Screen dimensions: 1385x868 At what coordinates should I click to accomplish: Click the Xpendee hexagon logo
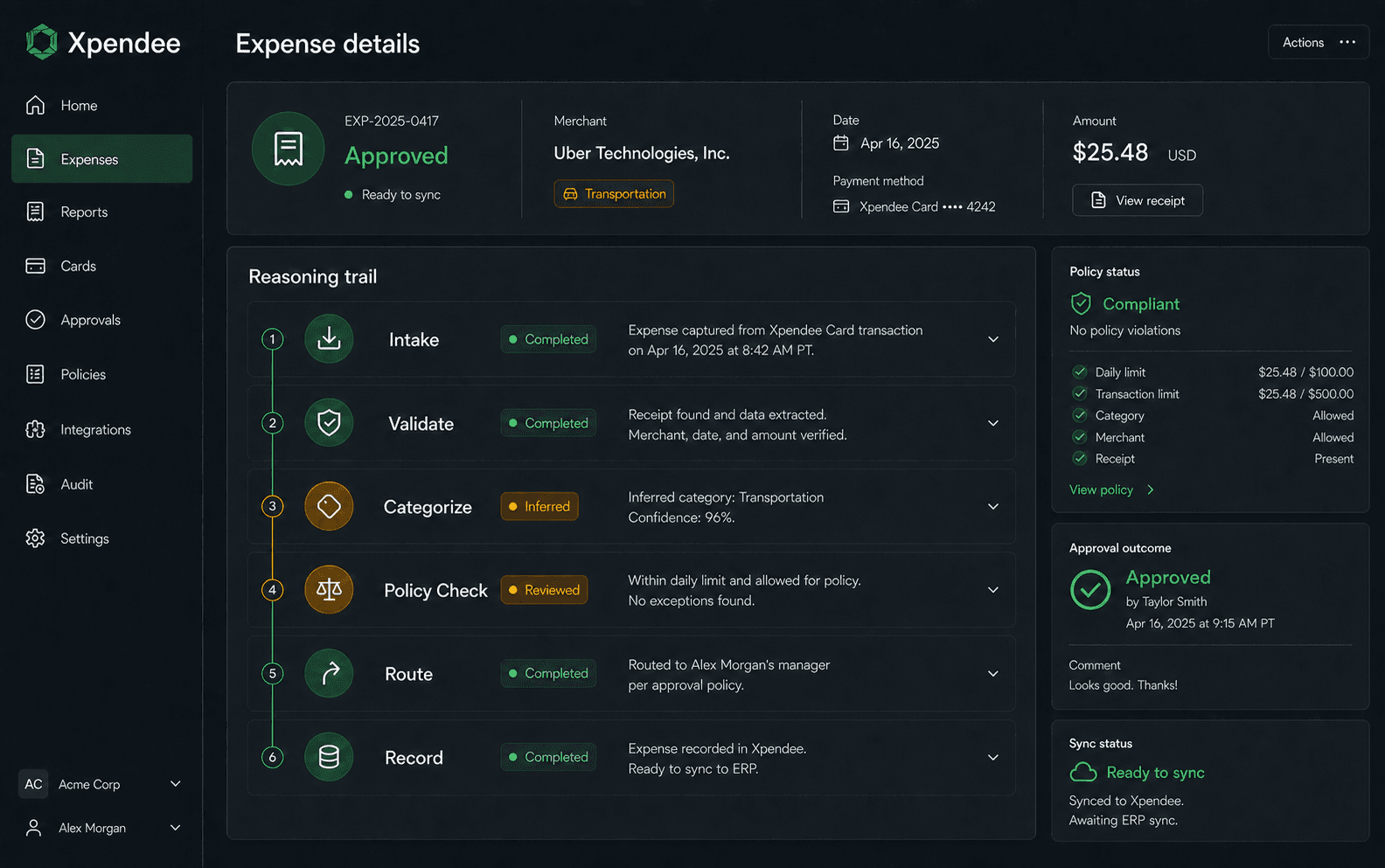coord(41,42)
